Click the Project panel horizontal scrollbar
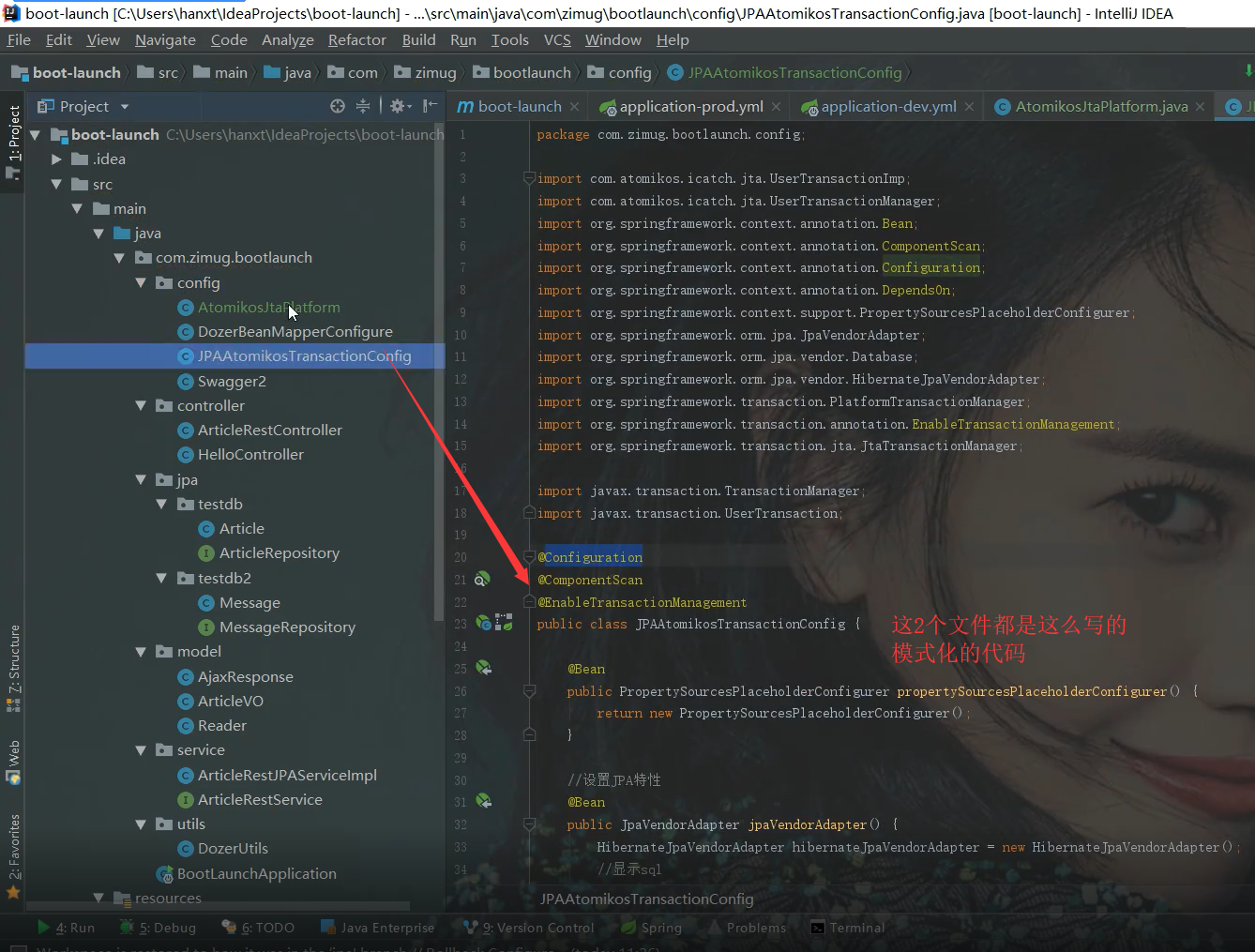 tap(218, 906)
